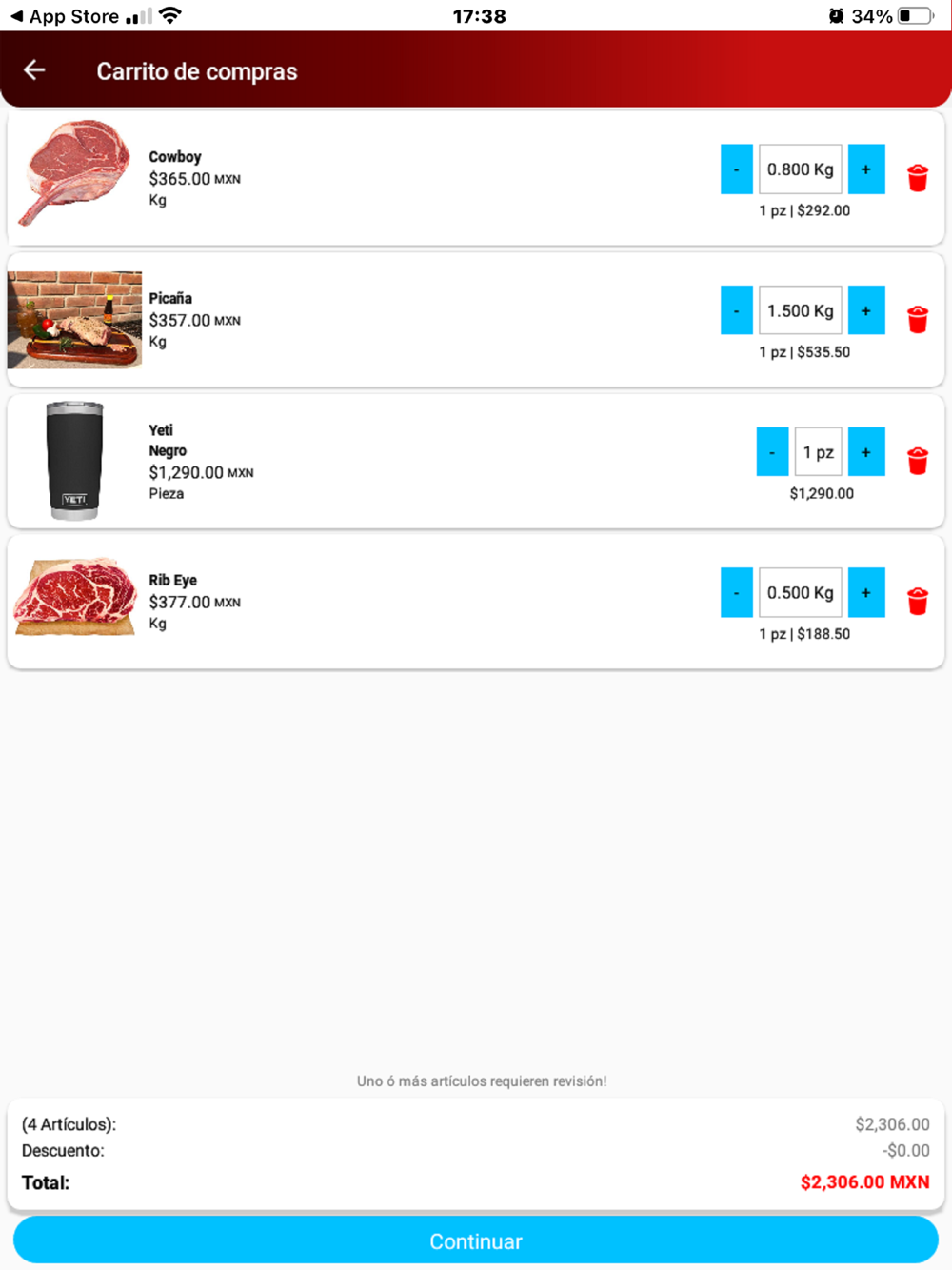Screen dimensions: 952x1270
Task: Increase Rib Eye weight with plus
Action: coord(866,592)
